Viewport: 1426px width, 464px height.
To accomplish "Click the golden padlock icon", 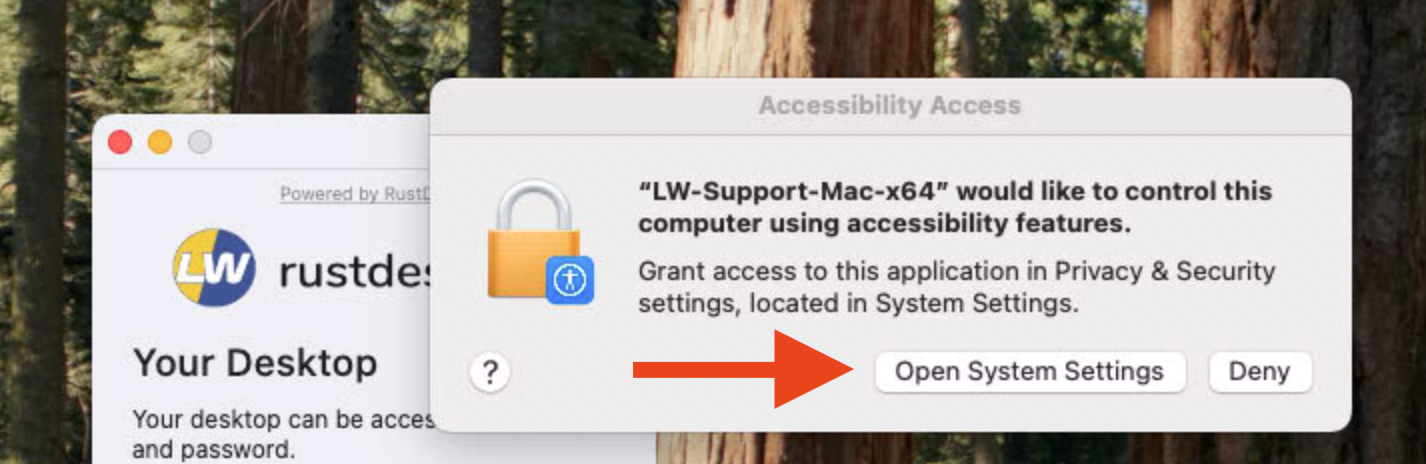I will [533, 238].
